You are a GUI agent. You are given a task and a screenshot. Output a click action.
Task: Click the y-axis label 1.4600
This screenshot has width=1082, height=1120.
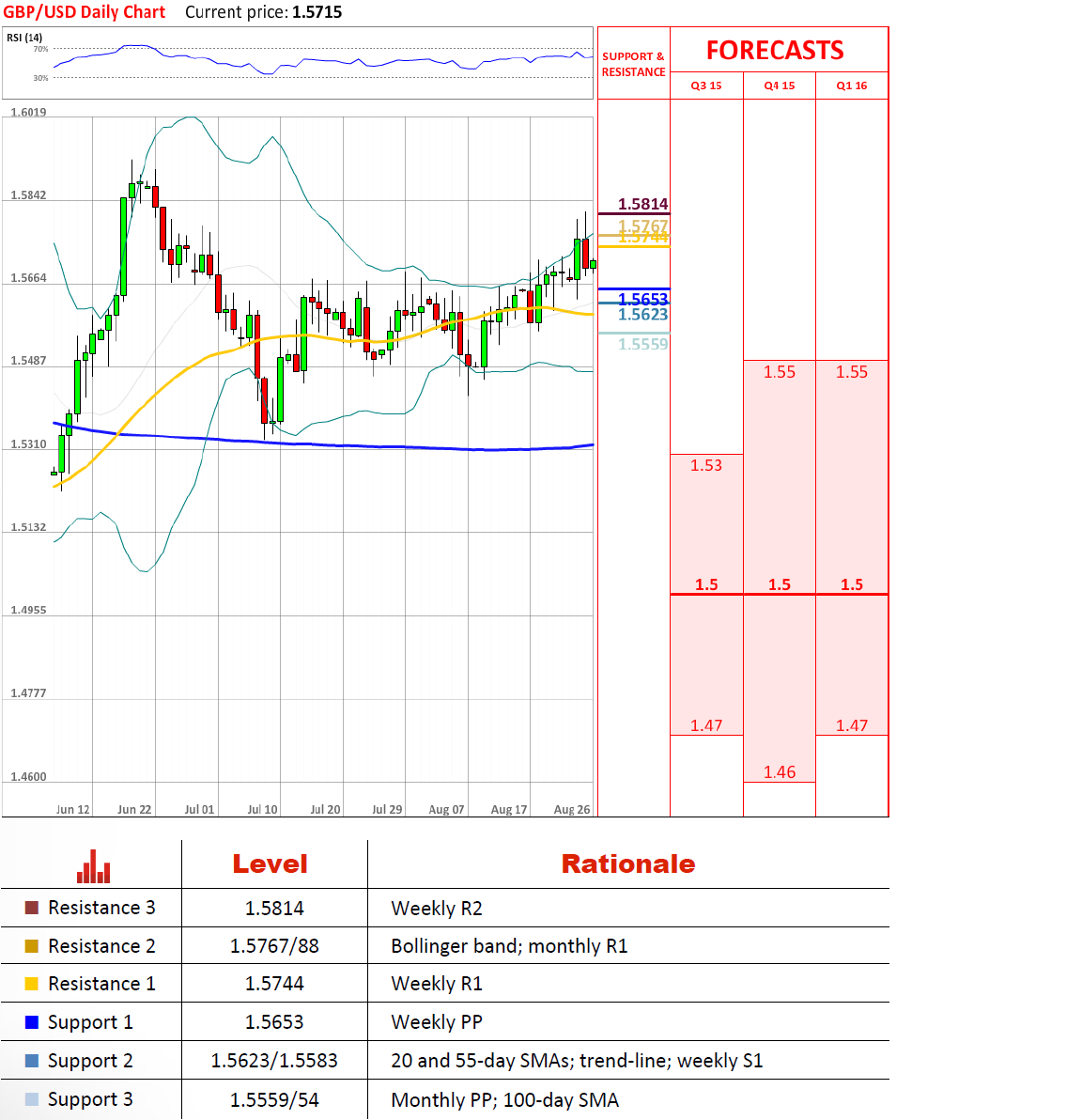(x=28, y=776)
